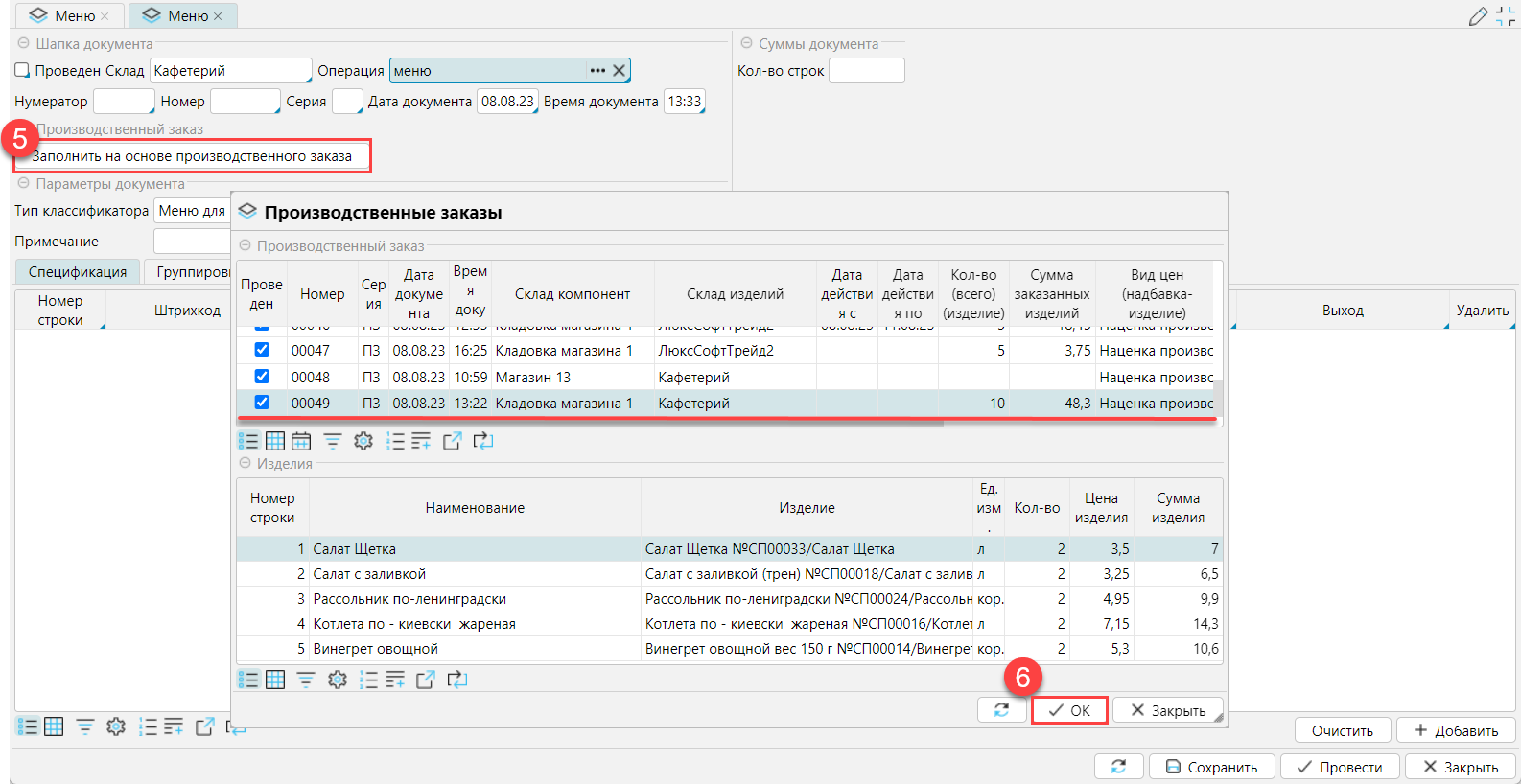Uncheck the checkbox for order 00047
This screenshot has width=1521, height=784.
262,350
